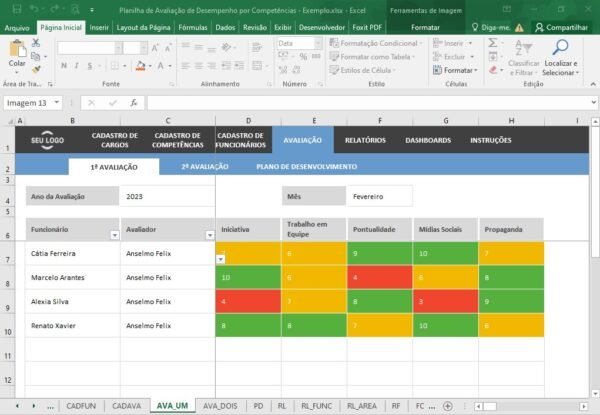Open the Funcionário column filter dropdown
Viewport: 600px width, 415px height.
point(114,235)
